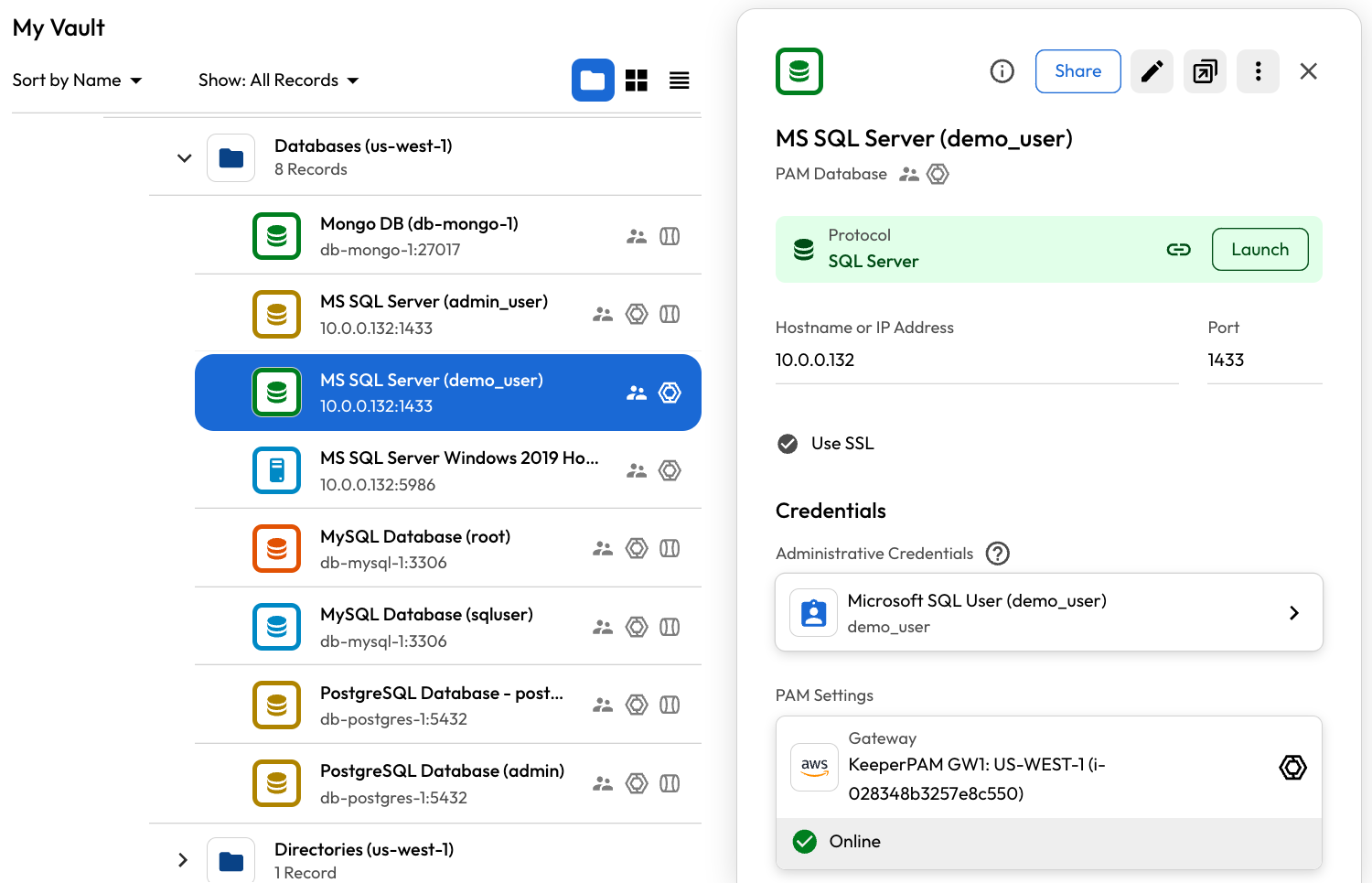Click the duplicate record icon
This screenshot has height=883, width=1372.
(x=1205, y=71)
